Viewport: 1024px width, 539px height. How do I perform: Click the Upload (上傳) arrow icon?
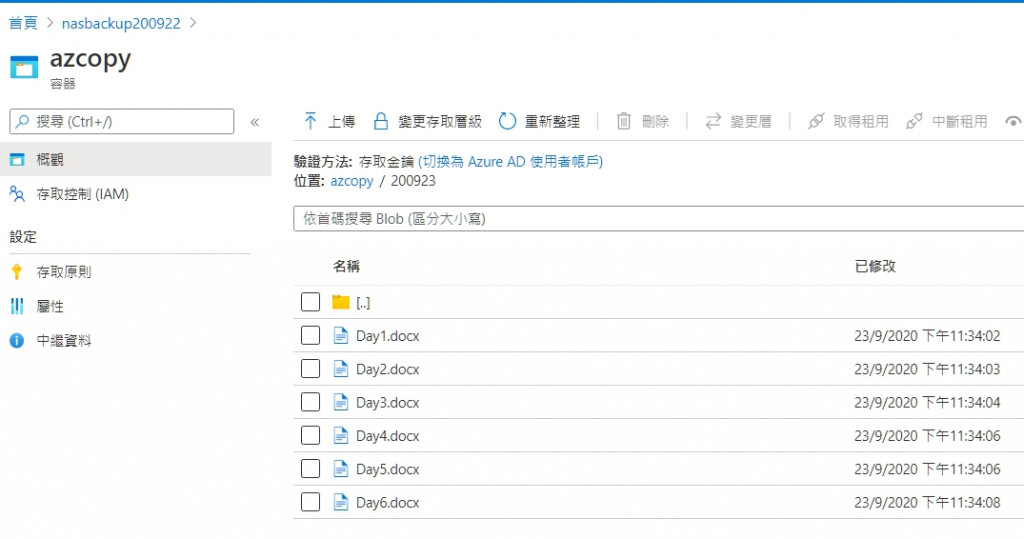(310, 121)
